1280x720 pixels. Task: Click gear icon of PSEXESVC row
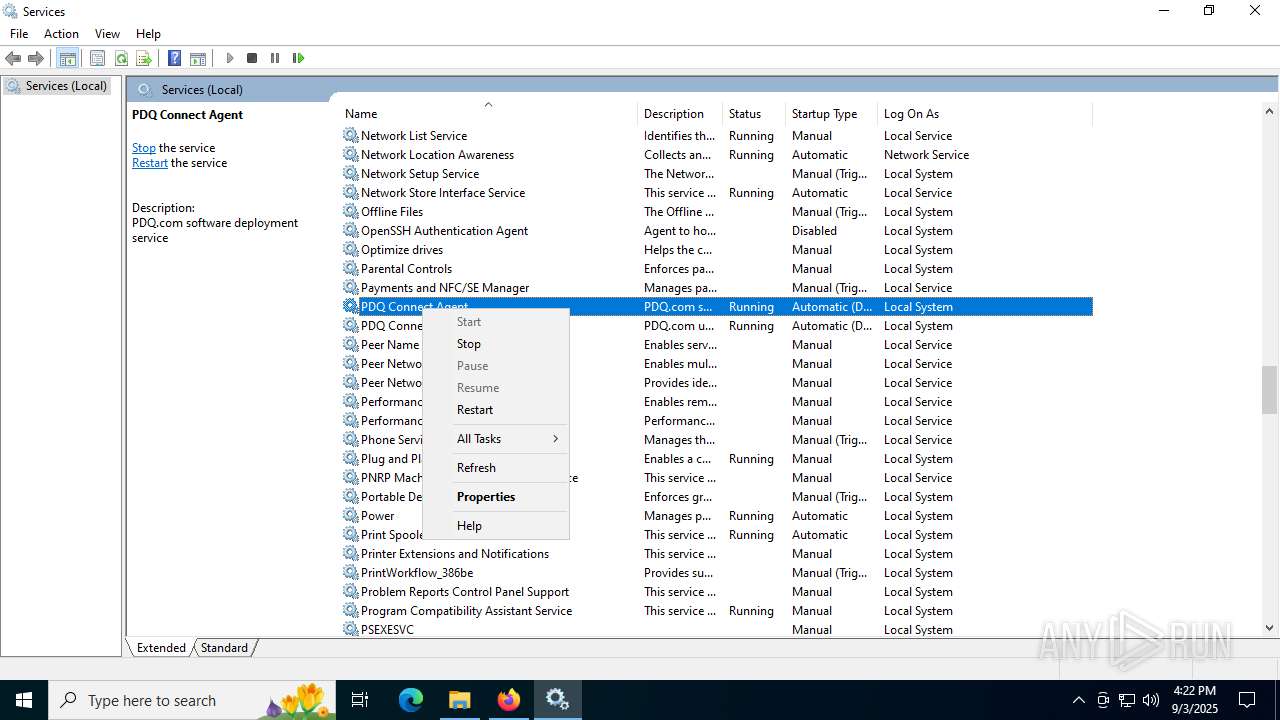pyautogui.click(x=350, y=629)
